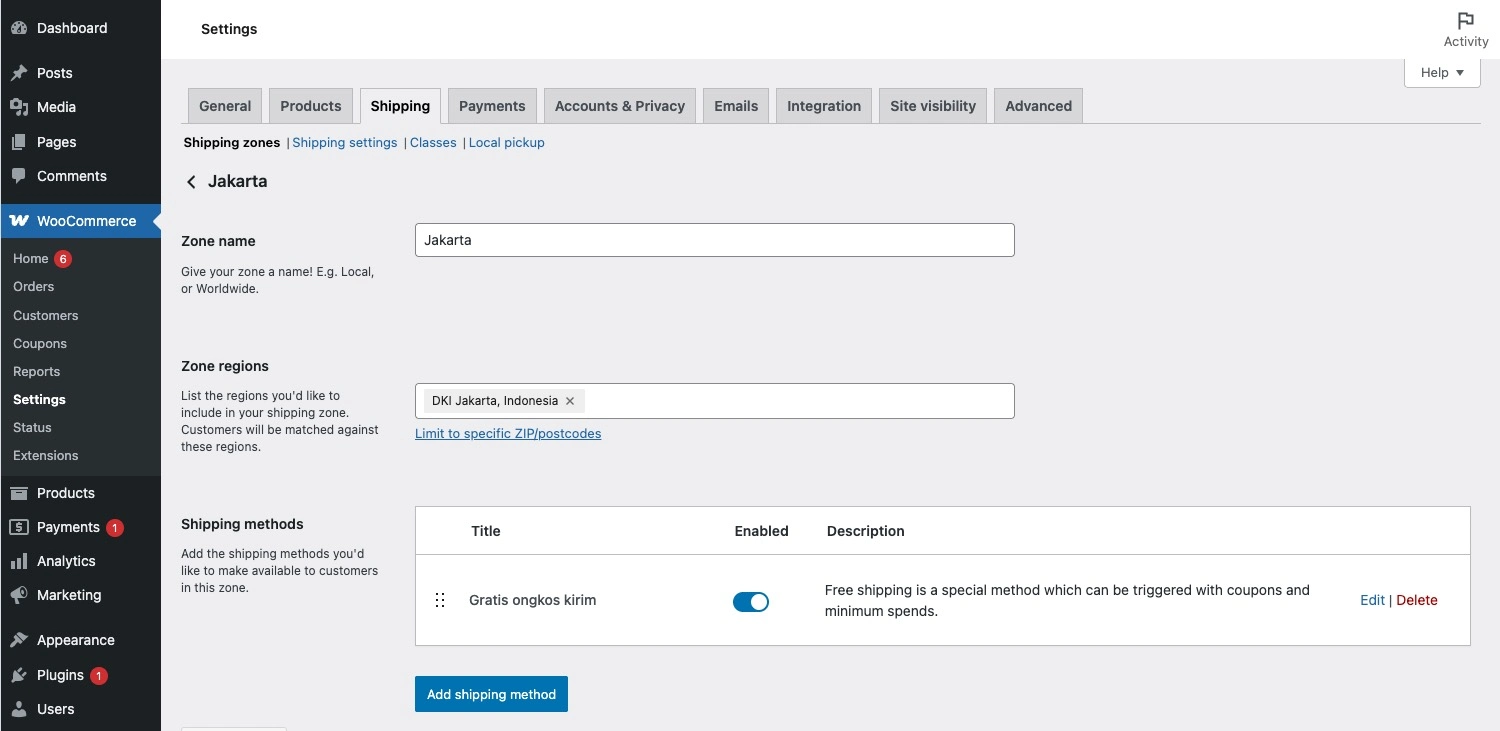1500x731 pixels.
Task: Click the Enabled column header
Action: pos(761,531)
